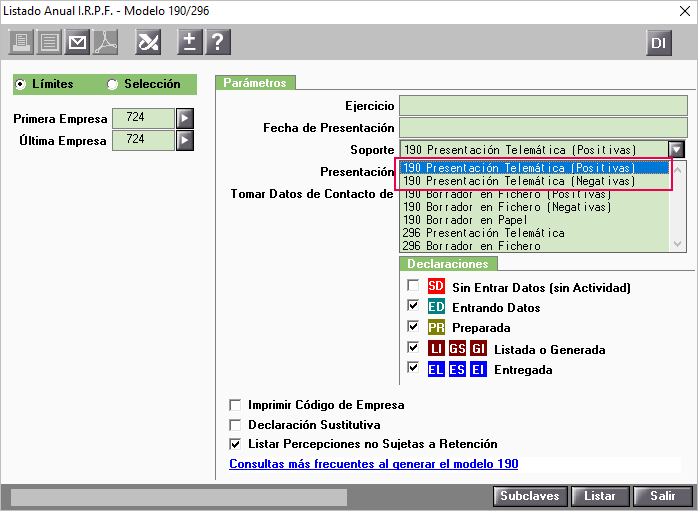This screenshot has width=698, height=511.
Task: Click the dark red LI badge
Action: (436, 348)
